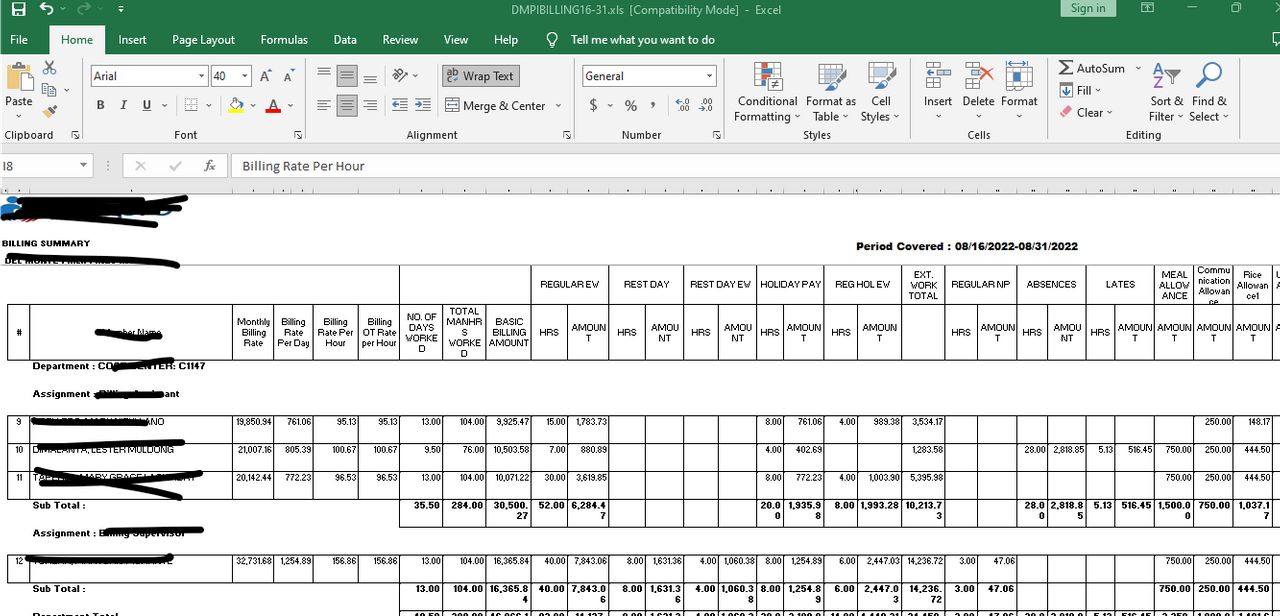The width and height of the screenshot is (1280, 616).
Task: Toggle Bold formatting
Action: point(100,105)
